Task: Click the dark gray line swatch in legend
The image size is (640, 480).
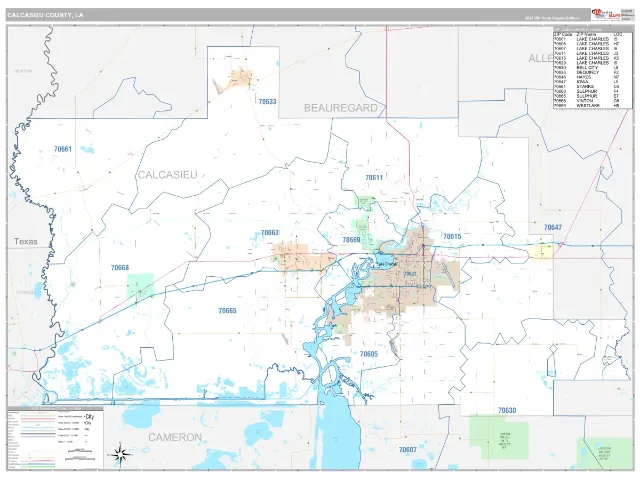Action: click(38, 433)
